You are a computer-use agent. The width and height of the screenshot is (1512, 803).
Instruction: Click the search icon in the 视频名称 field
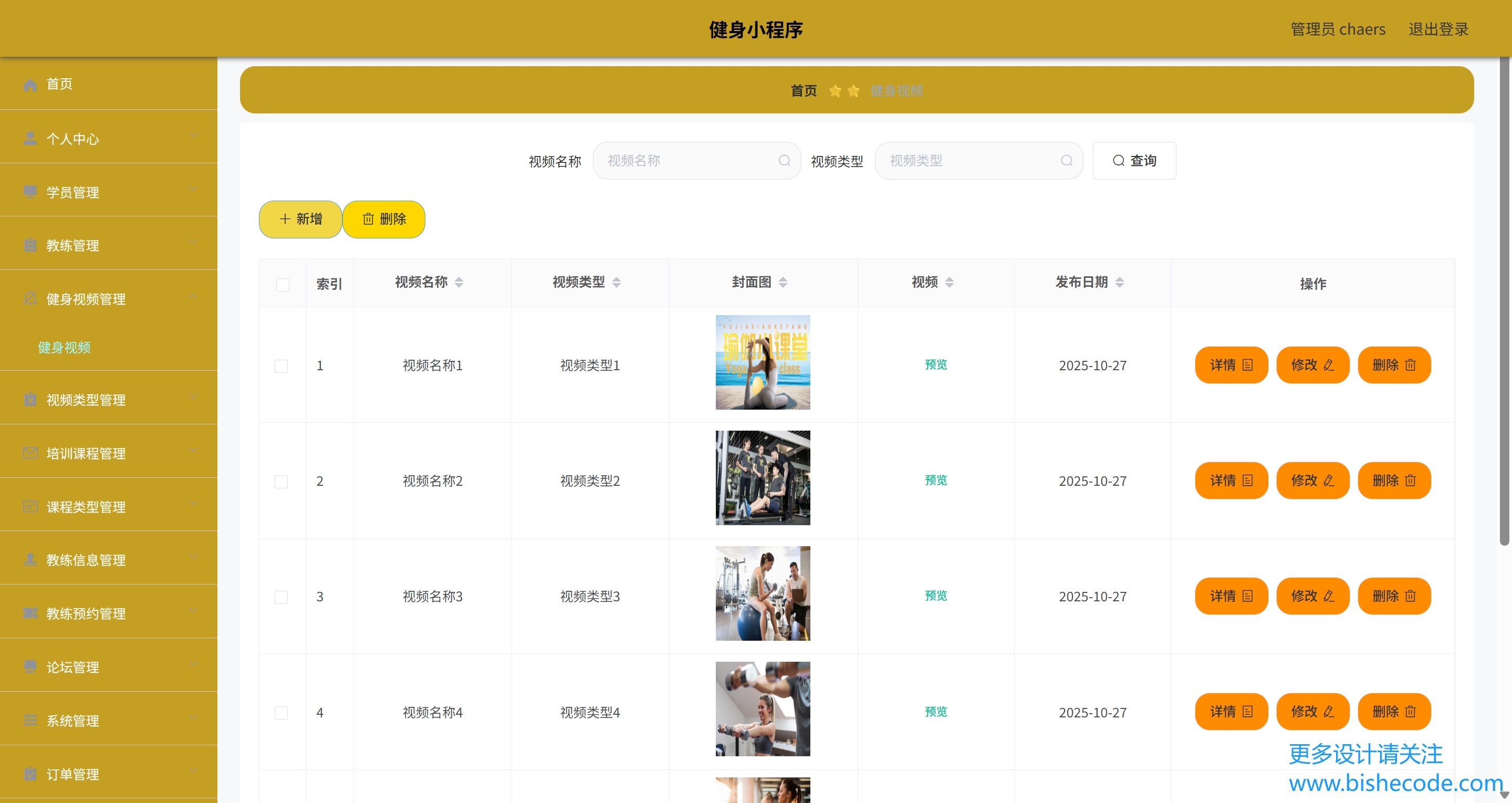(784, 161)
